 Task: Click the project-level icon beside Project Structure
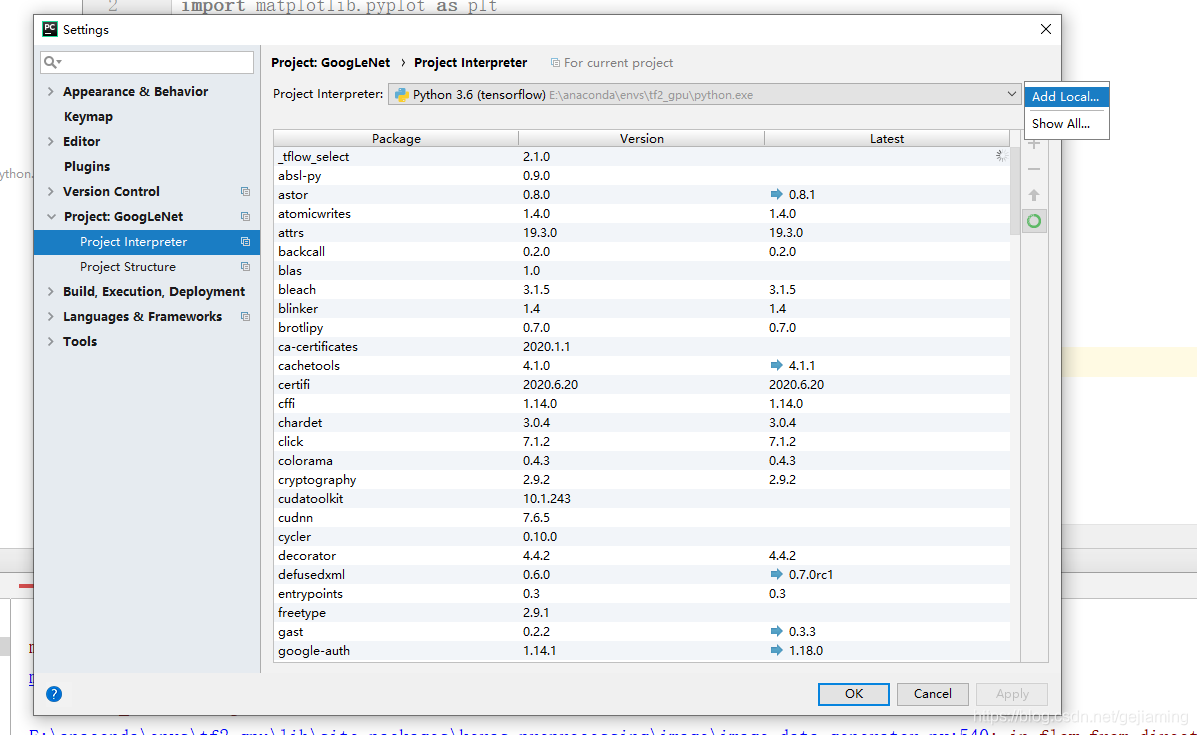click(x=245, y=267)
